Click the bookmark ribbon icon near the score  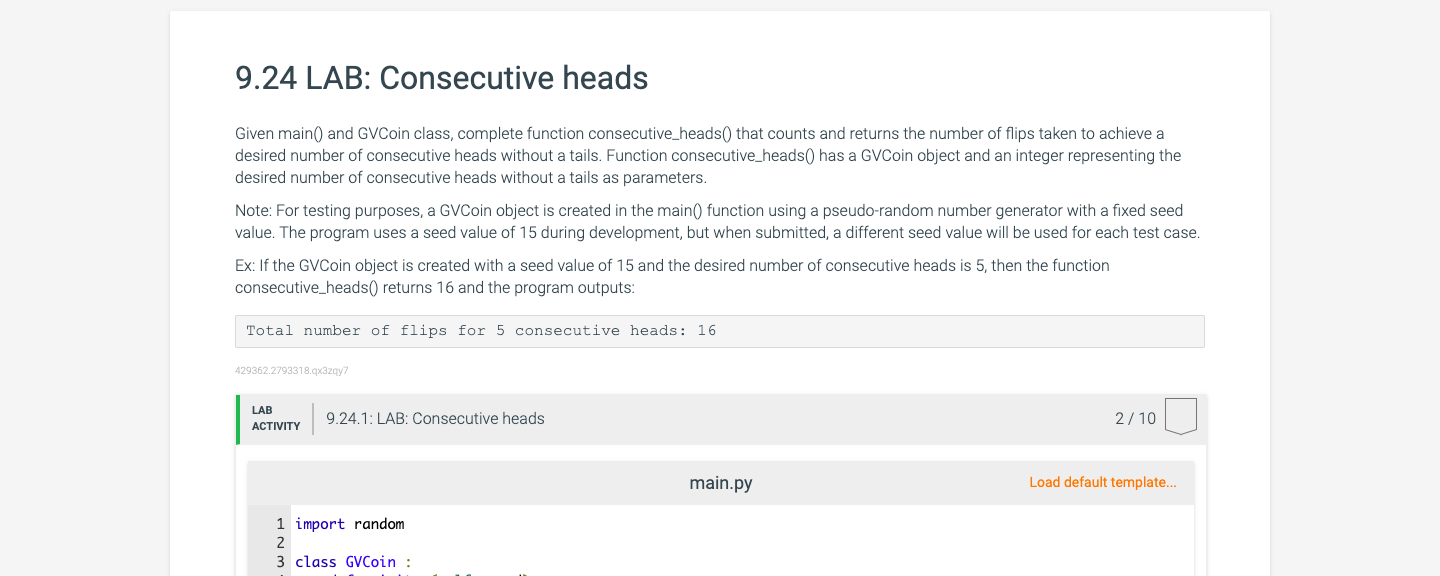[x=1180, y=417]
